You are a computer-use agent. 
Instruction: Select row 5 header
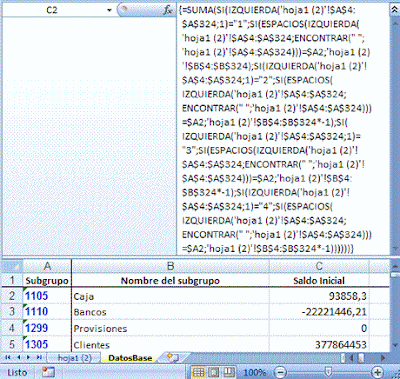(12, 344)
